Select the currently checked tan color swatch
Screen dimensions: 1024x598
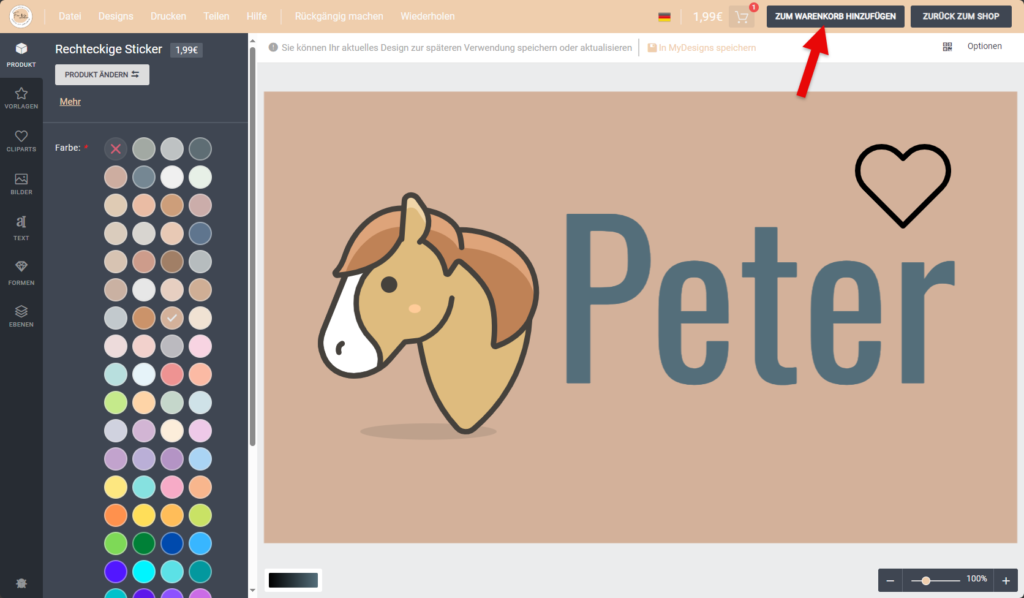(172, 317)
